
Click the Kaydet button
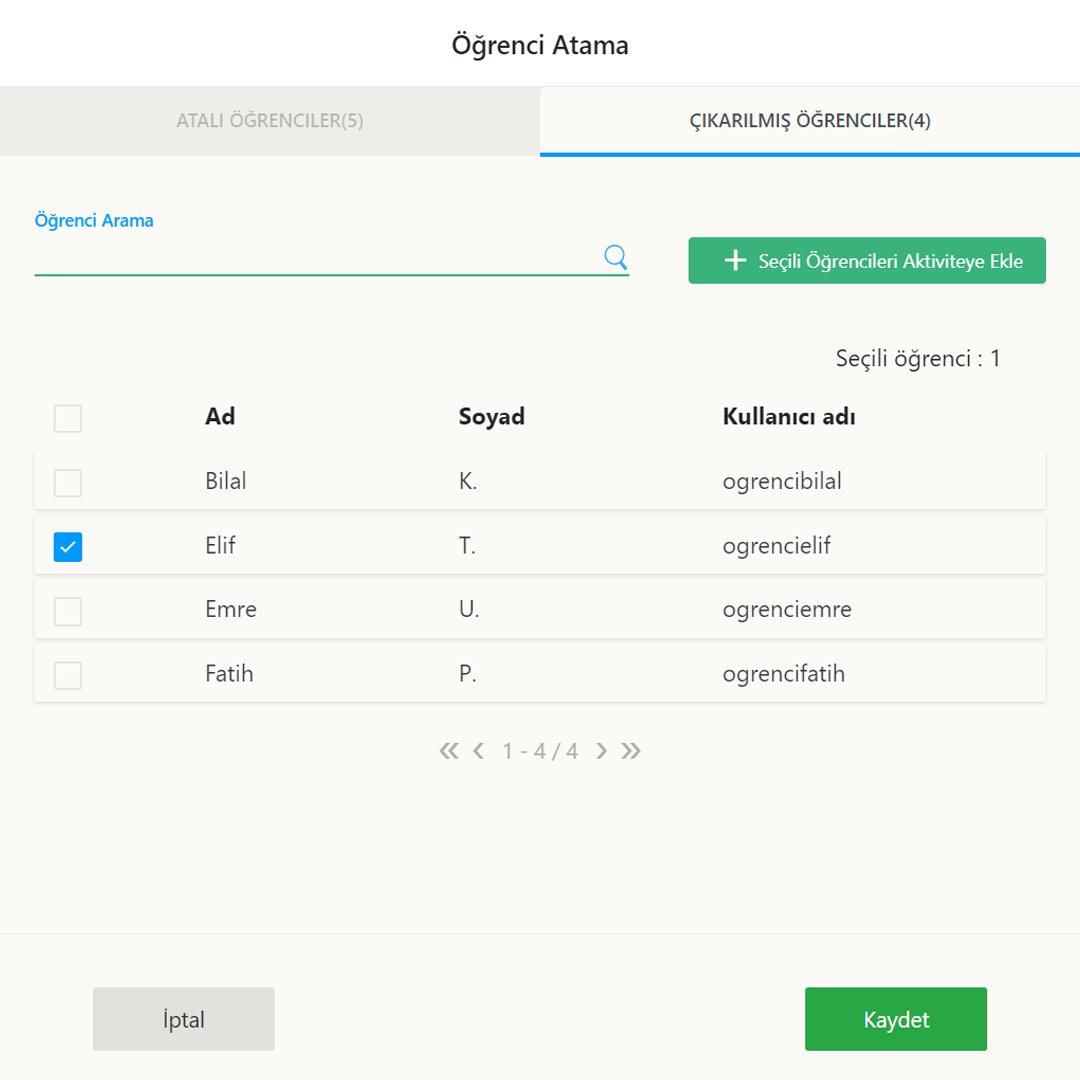click(x=895, y=1019)
